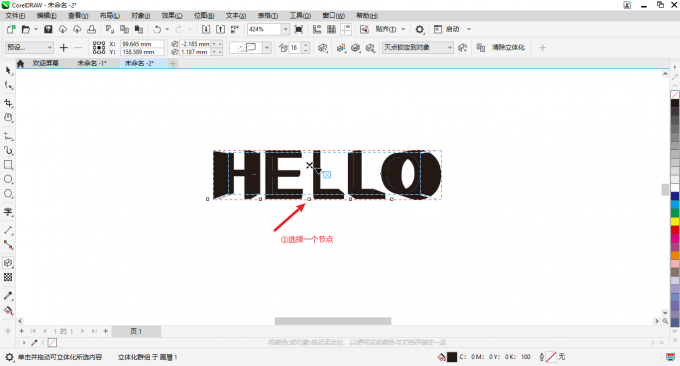Switch to the 未命名 -1 document tab
The width and height of the screenshot is (680, 366).
point(92,63)
